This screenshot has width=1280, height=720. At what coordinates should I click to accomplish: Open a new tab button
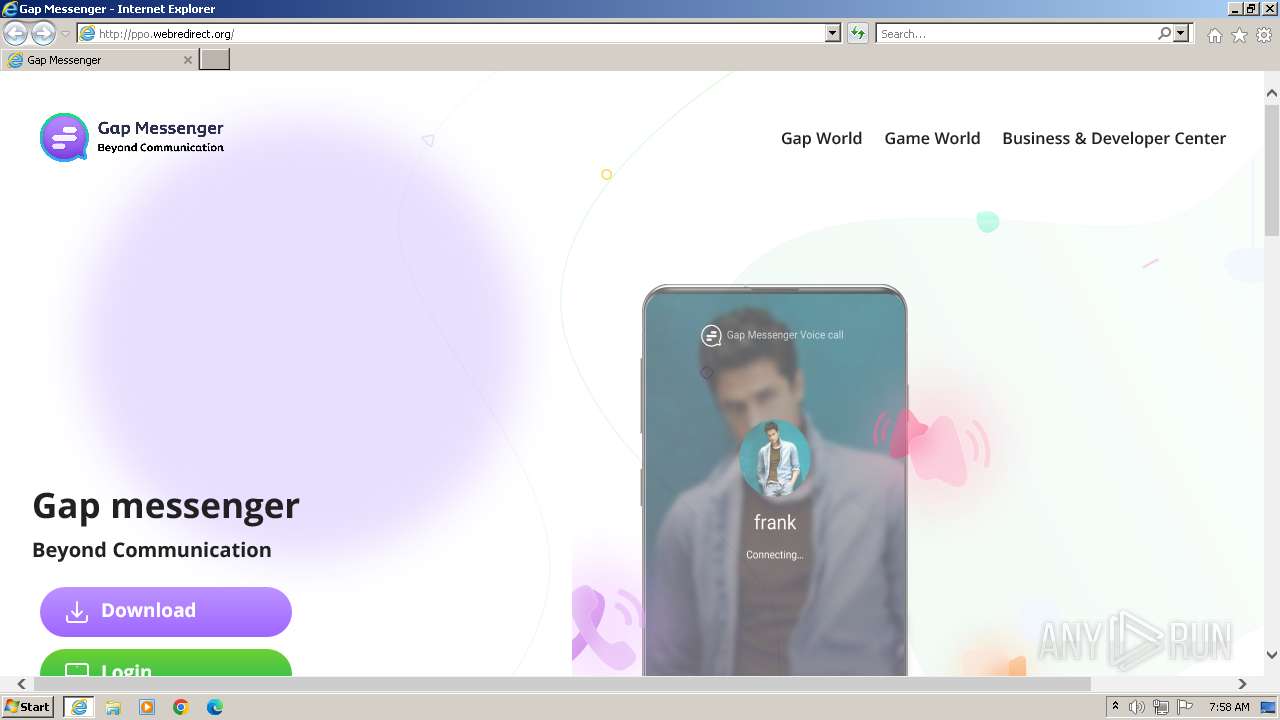[215, 60]
